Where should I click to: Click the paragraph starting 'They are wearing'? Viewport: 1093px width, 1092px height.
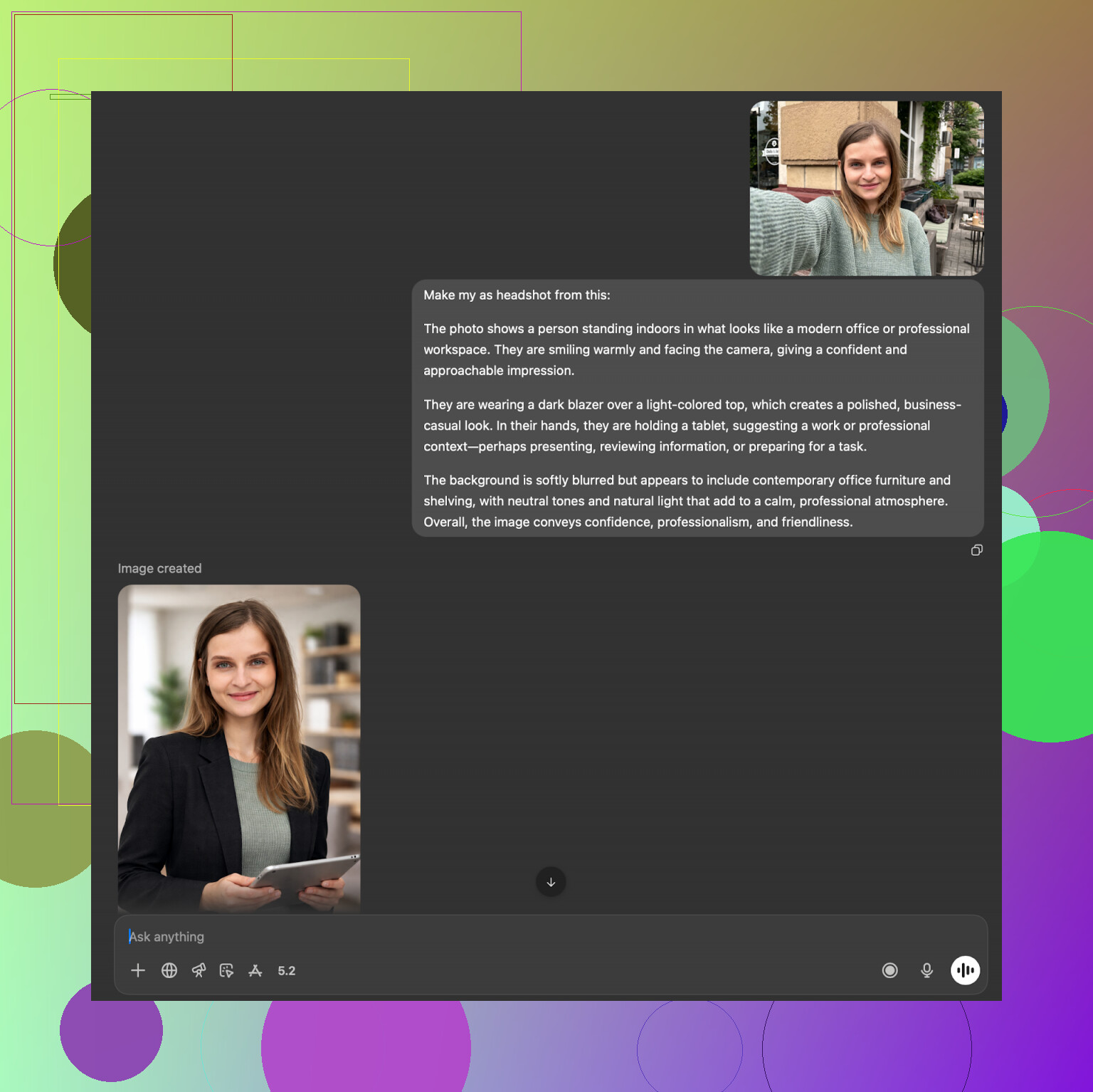[x=692, y=426]
